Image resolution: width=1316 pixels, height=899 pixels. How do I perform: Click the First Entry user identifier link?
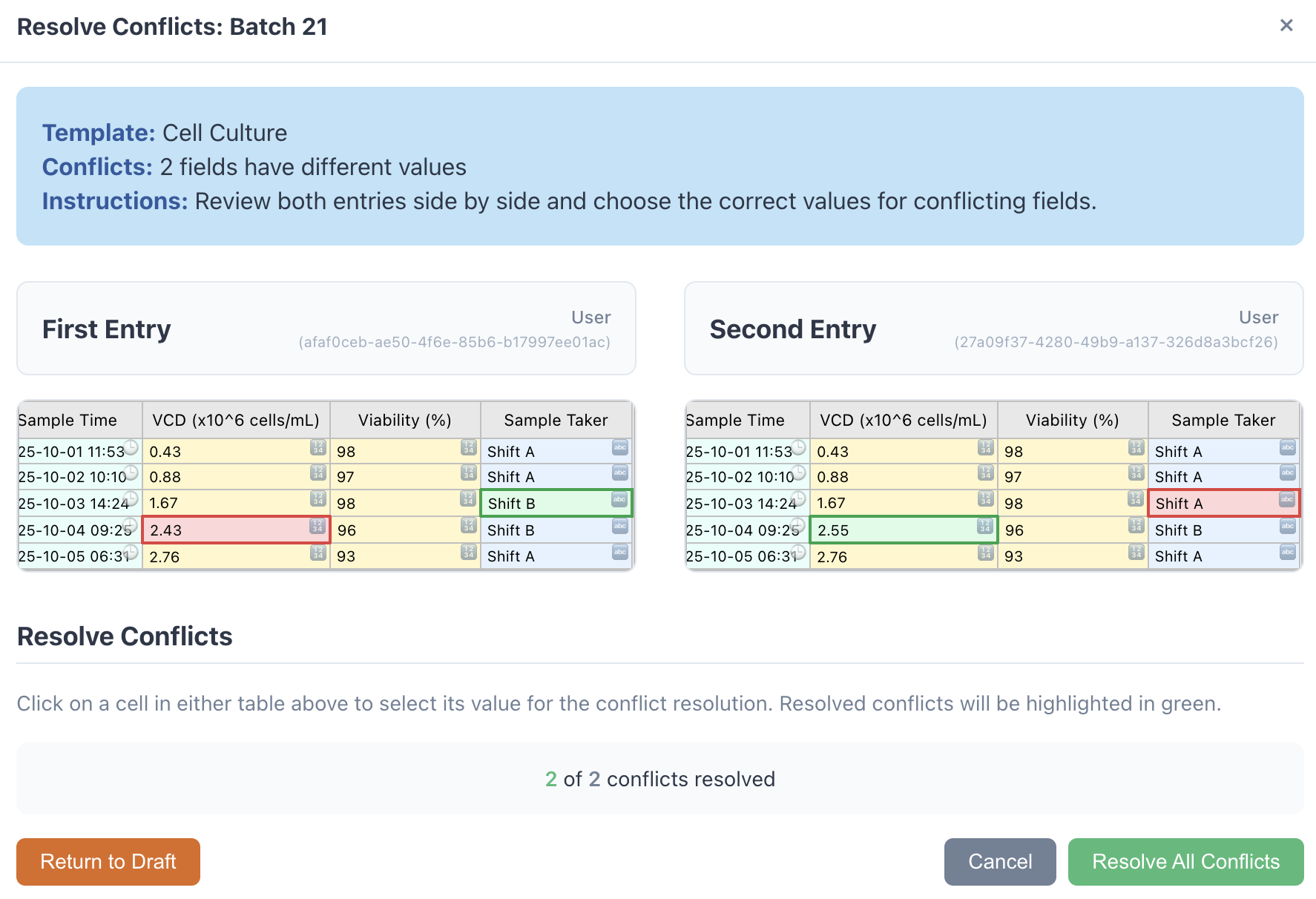pos(455,343)
